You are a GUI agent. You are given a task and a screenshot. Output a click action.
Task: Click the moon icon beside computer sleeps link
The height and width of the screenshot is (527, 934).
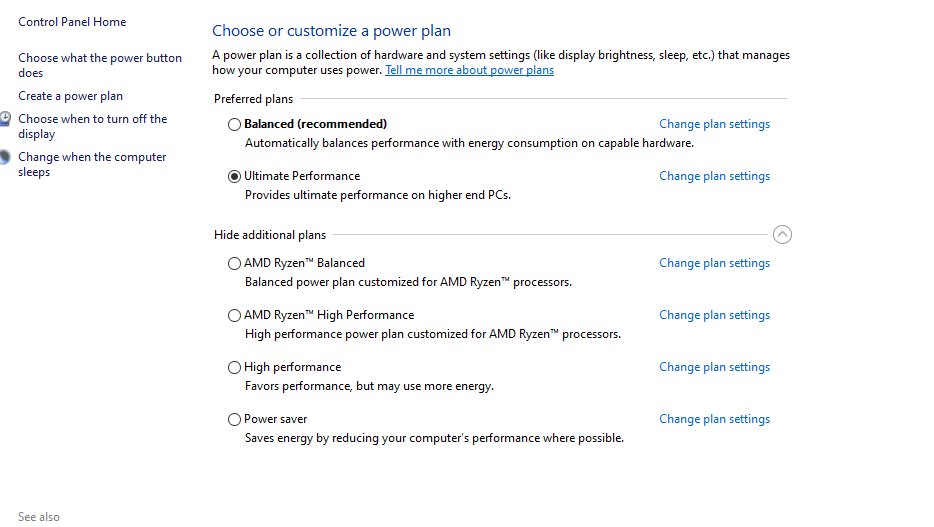tap(5, 157)
